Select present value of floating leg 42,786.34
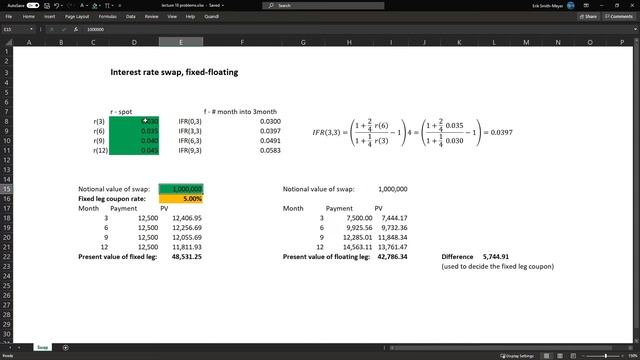640x360 pixels. point(392,257)
